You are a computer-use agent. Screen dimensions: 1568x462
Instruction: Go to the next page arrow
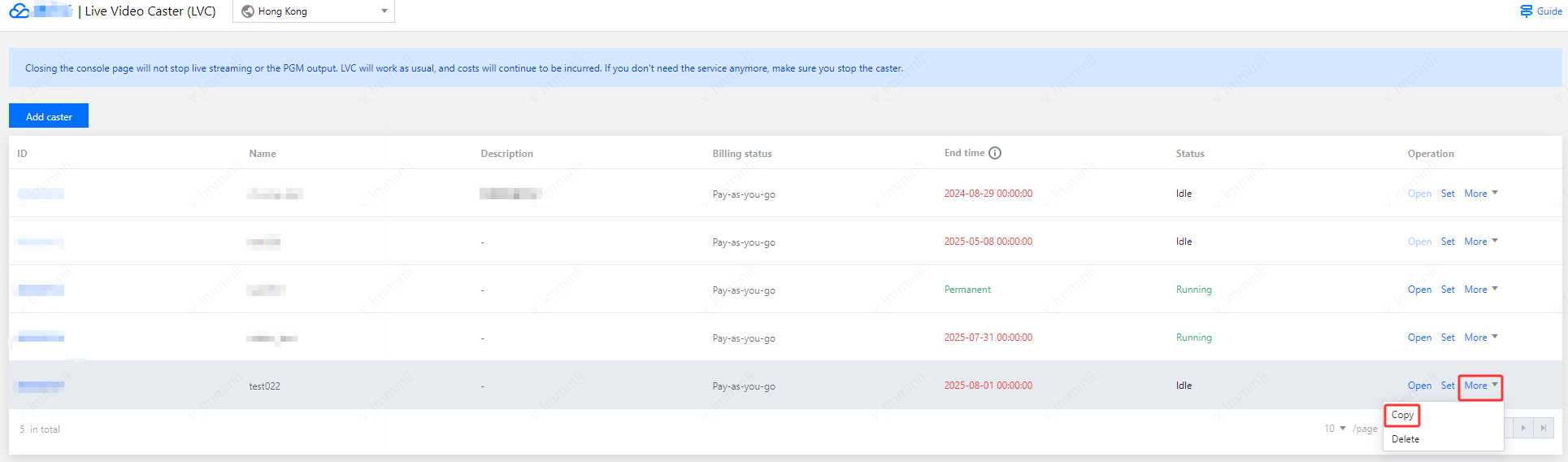1523,428
